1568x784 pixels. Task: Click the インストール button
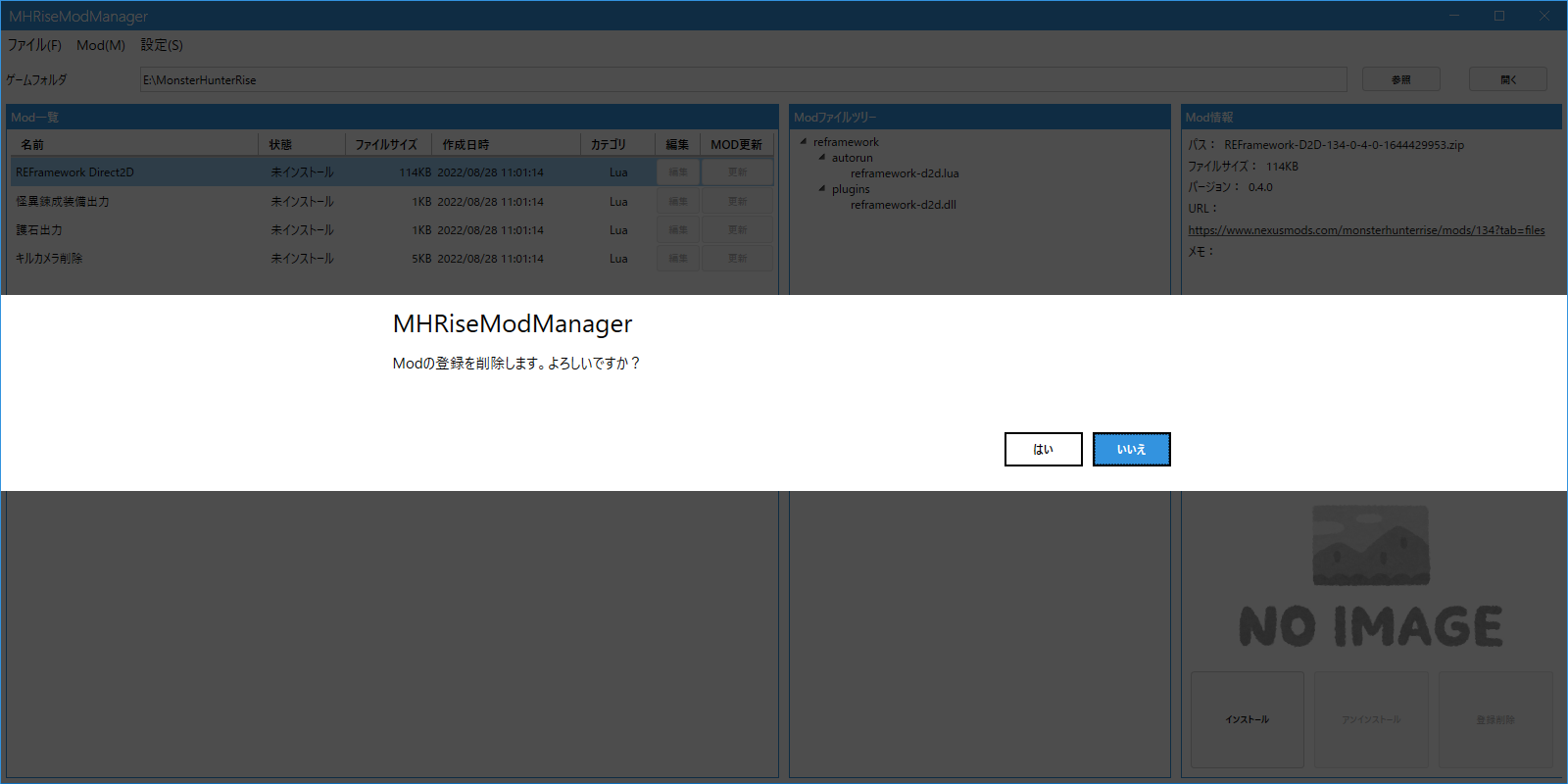tap(1247, 719)
